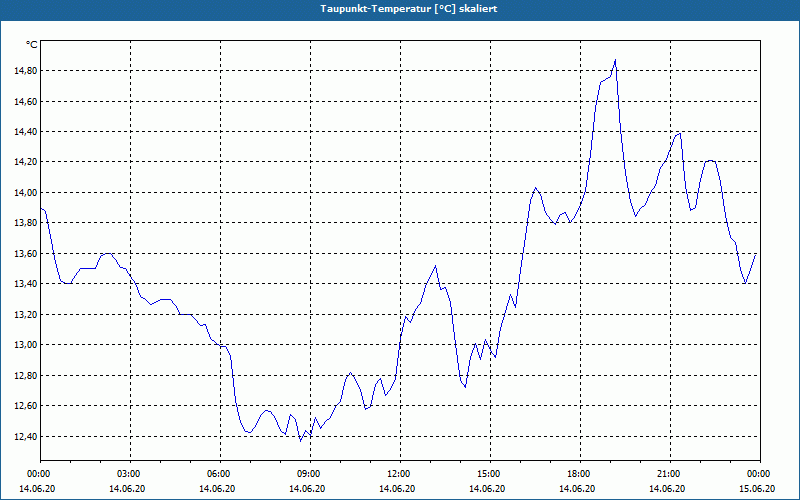The height and width of the screenshot is (500, 800).
Task: Select the 12:00 time label
Action: tap(397, 474)
